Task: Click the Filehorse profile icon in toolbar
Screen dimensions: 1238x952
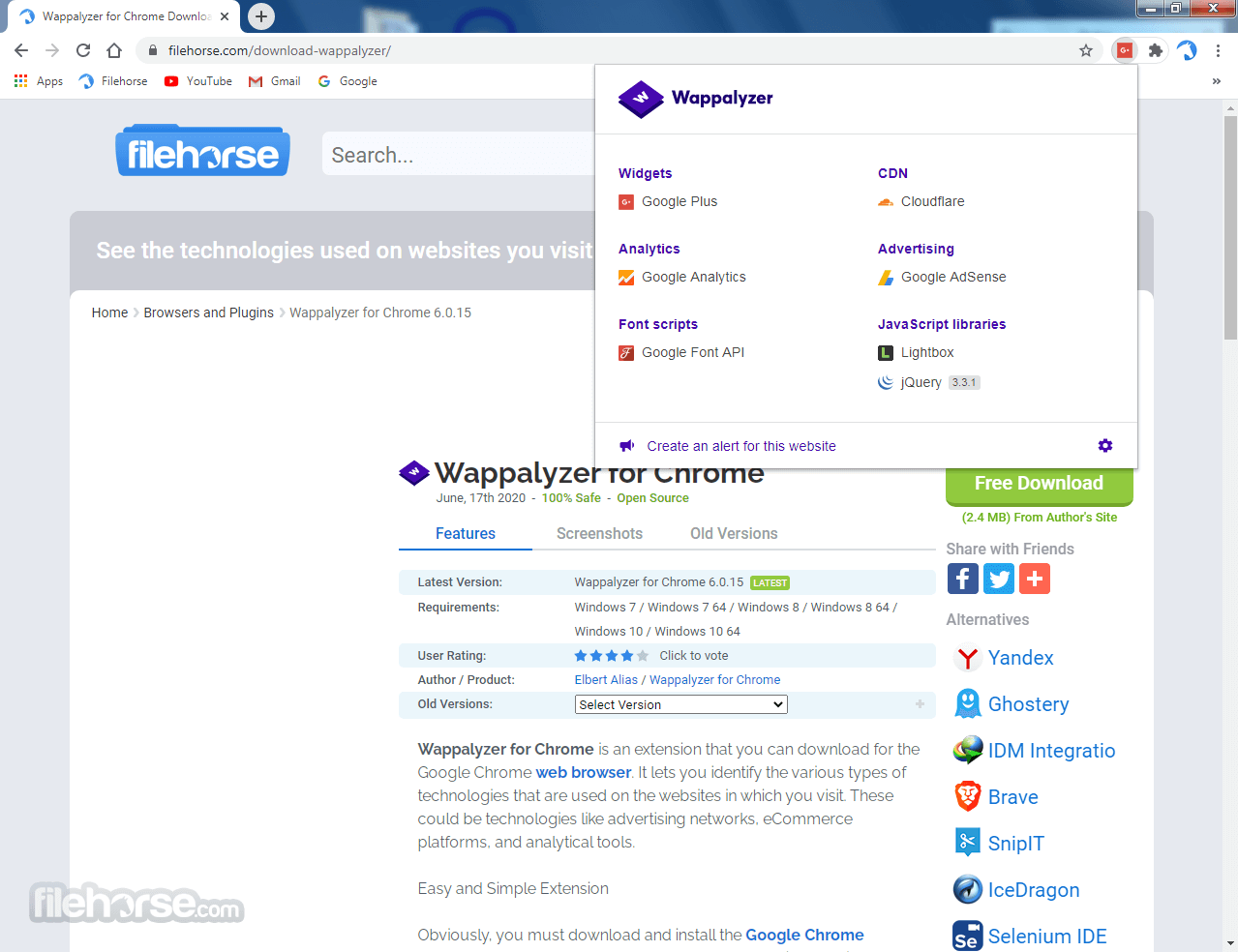Action: (x=1187, y=50)
